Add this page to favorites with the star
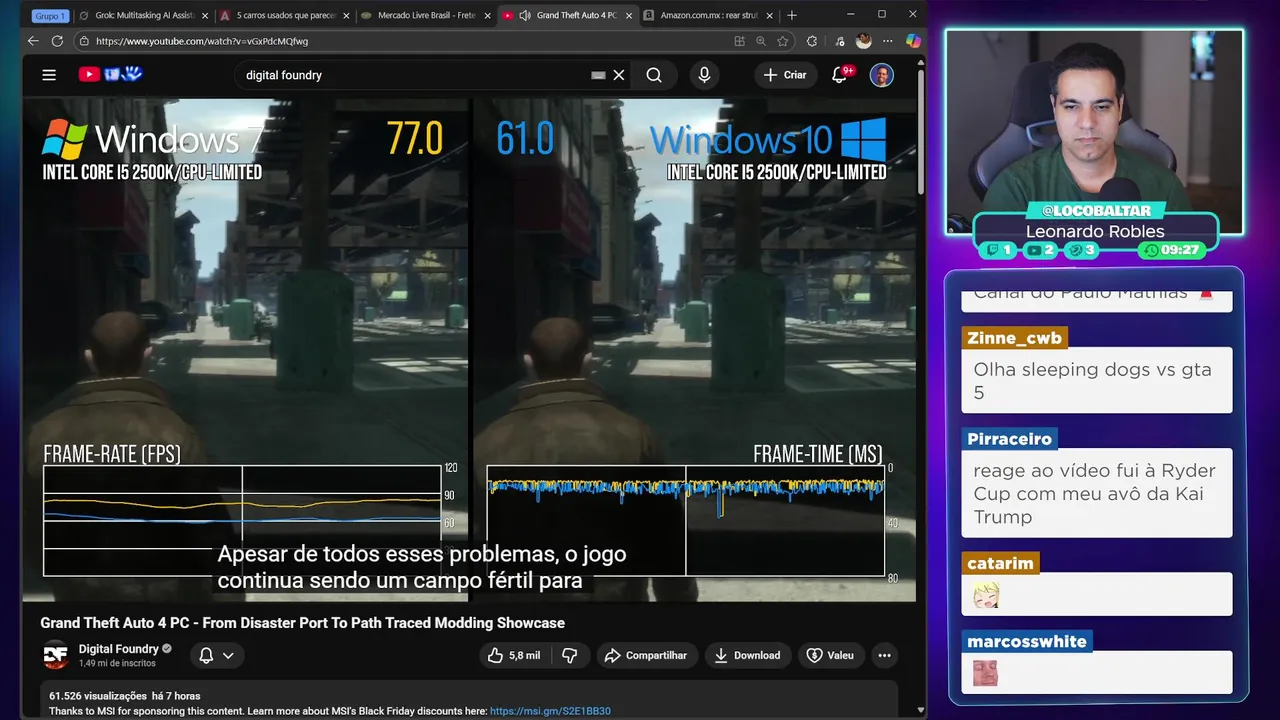 [x=783, y=41]
